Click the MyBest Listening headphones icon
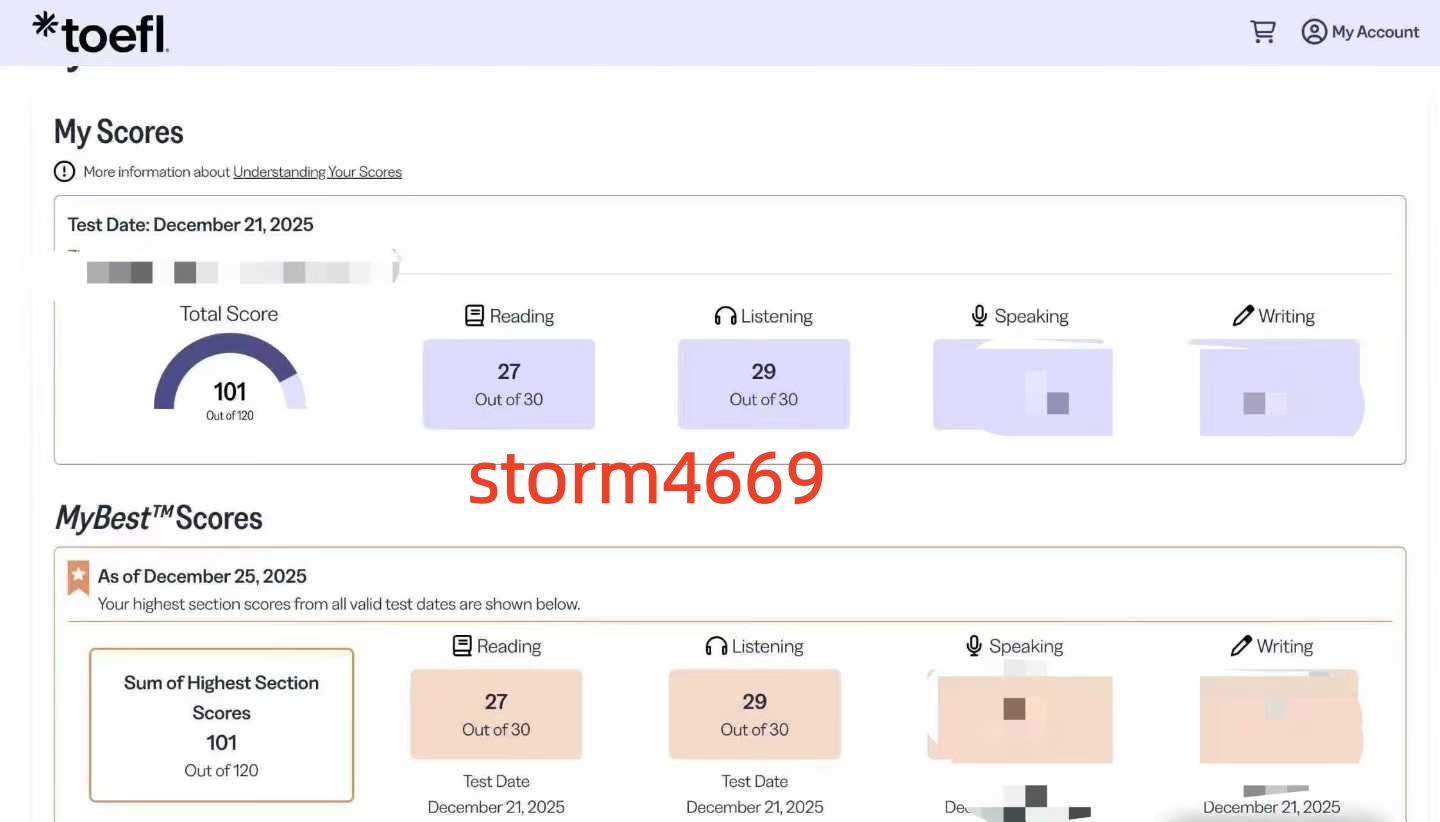 pos(716,646)
